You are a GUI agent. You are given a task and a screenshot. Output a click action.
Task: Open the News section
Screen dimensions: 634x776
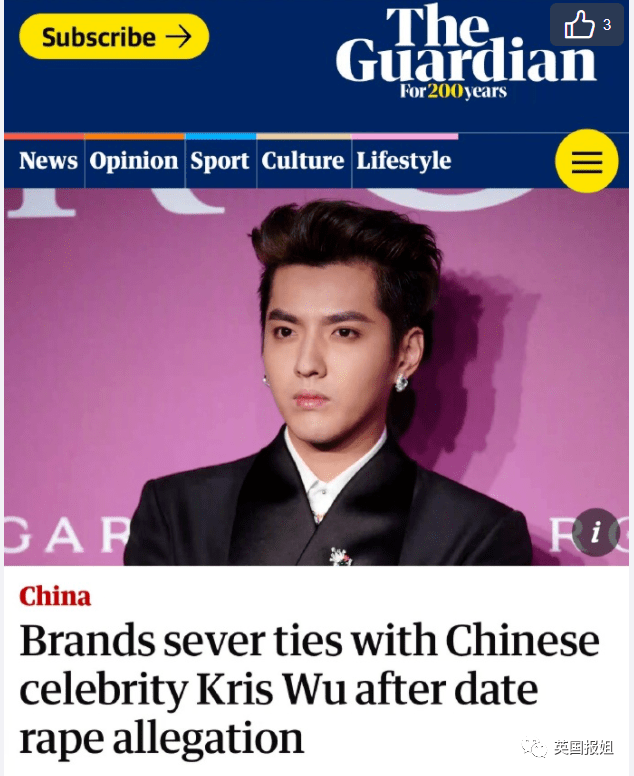49,161
